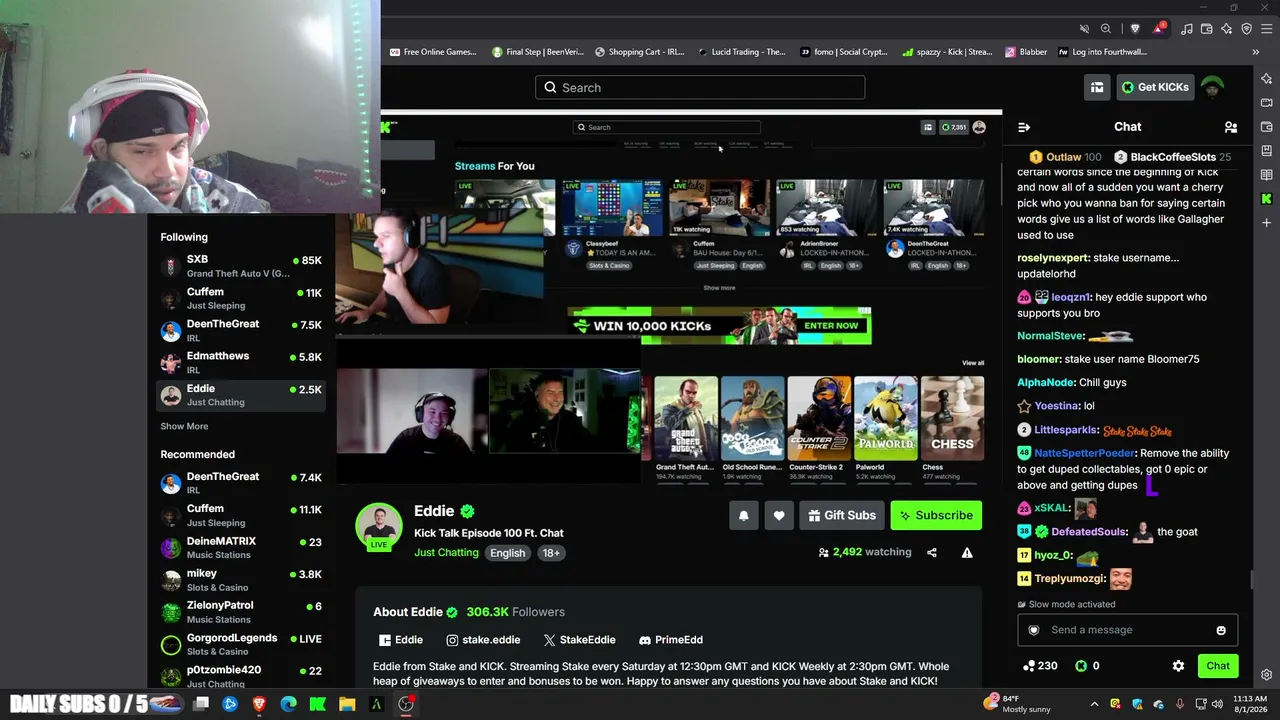The image size is (1280, 720).
Task: Click into the Kick Search field
Action: 700,87
